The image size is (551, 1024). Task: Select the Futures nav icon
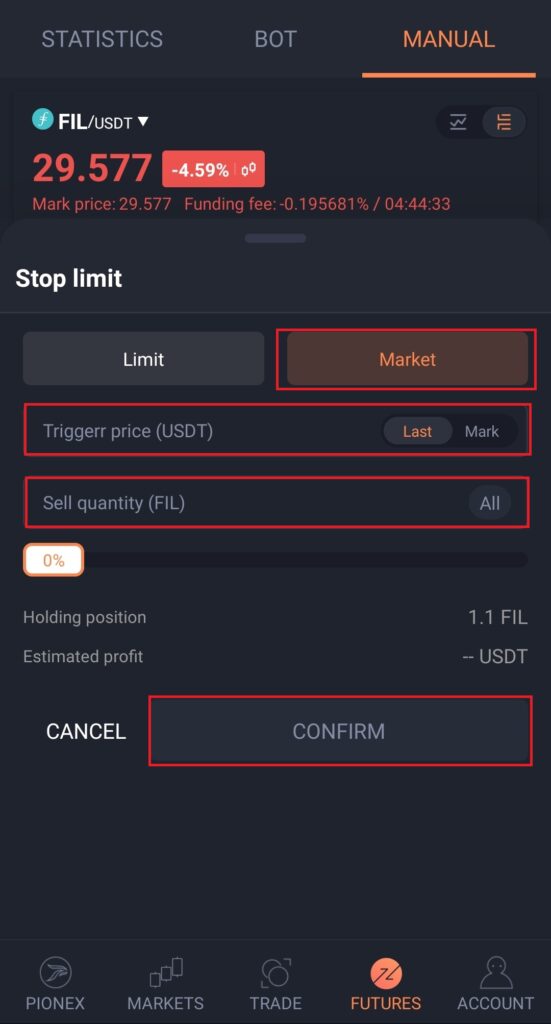click(x=386, y=974)
